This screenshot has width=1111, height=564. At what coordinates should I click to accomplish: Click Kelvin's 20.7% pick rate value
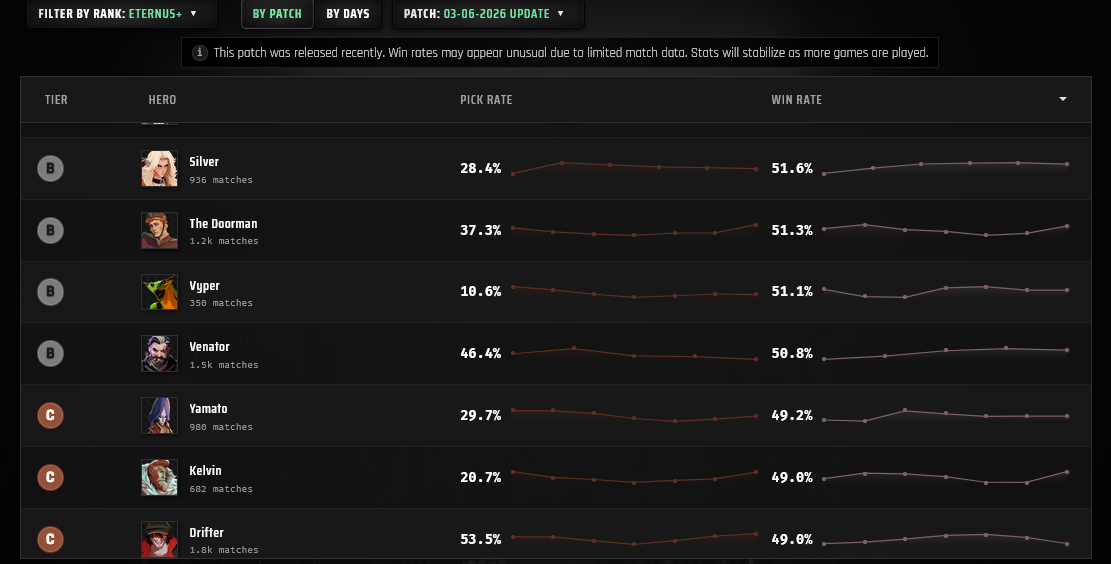[480, 478]
